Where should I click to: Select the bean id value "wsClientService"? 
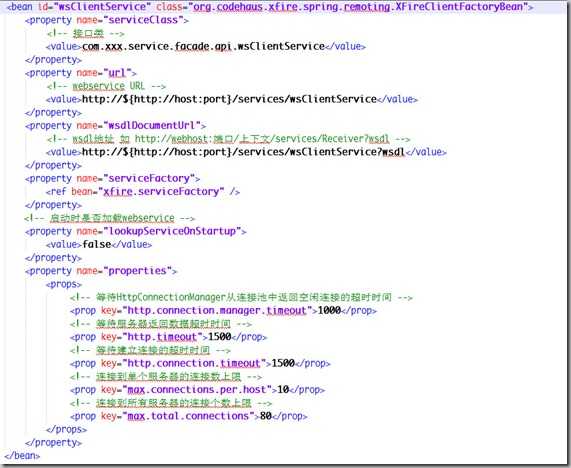[x=101, y=7]
